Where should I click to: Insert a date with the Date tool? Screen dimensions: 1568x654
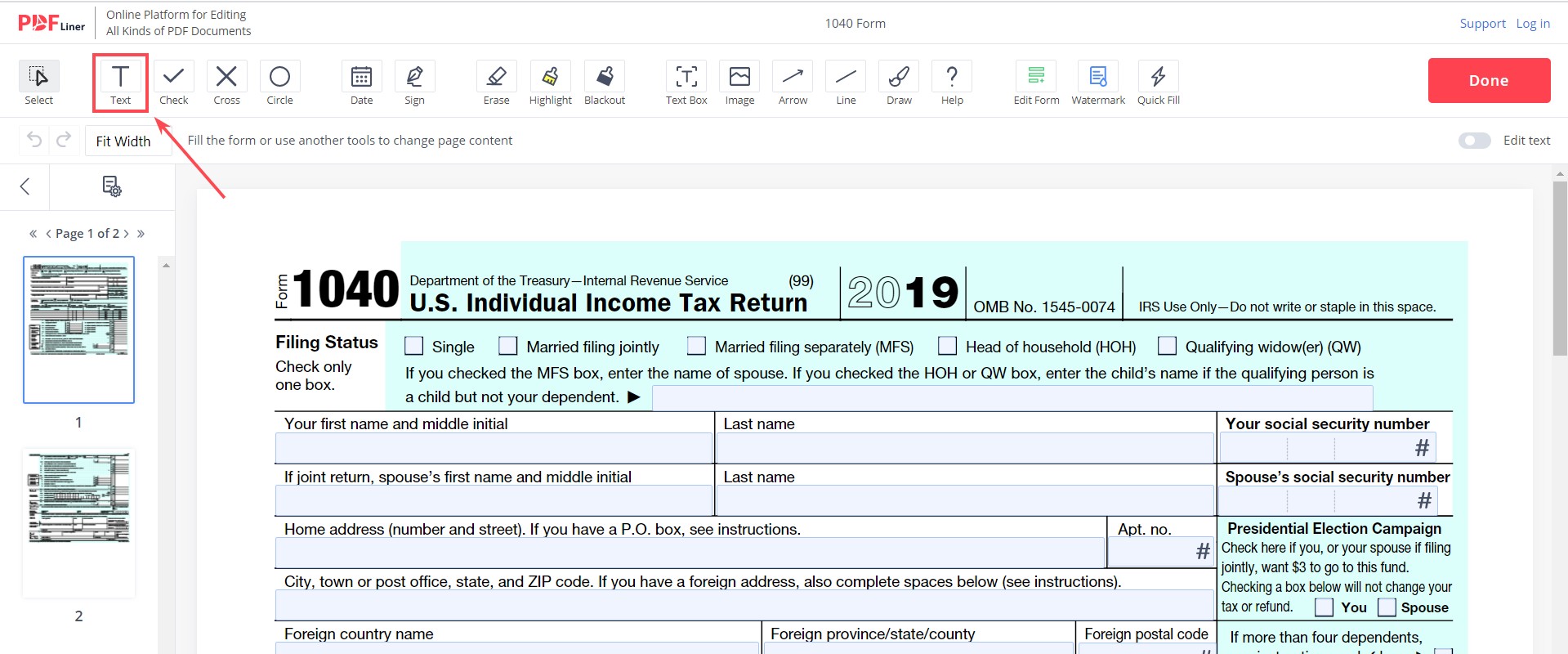pos(361,83)
